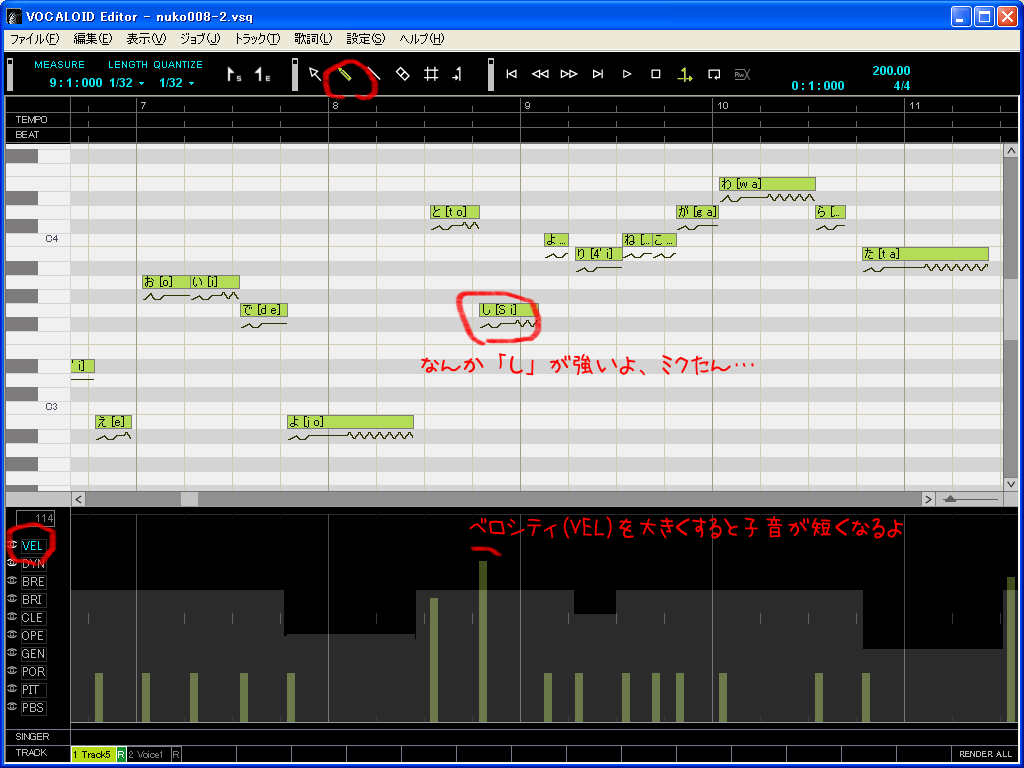Toggle eye icon beside CLE
1024x768 pixels.
click(x=12, y=616)
